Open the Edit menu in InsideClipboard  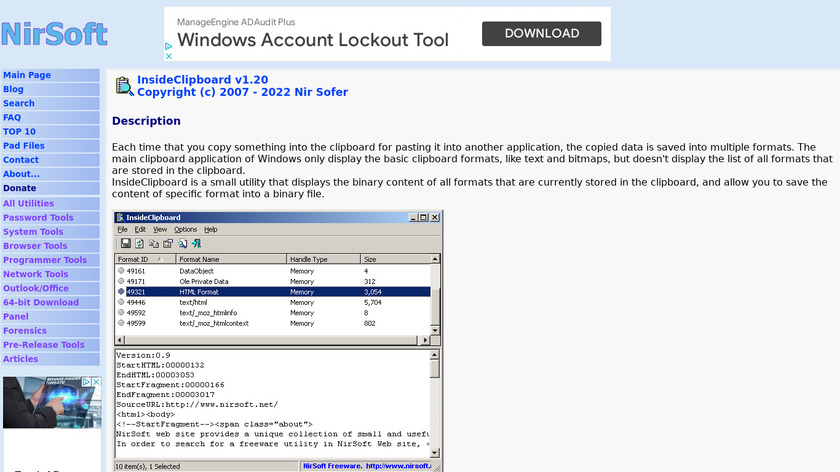[140, 229]
